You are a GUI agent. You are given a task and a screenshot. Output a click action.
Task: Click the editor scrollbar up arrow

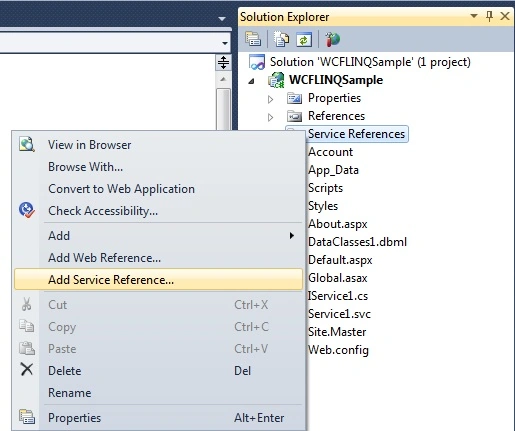(223, 79)
